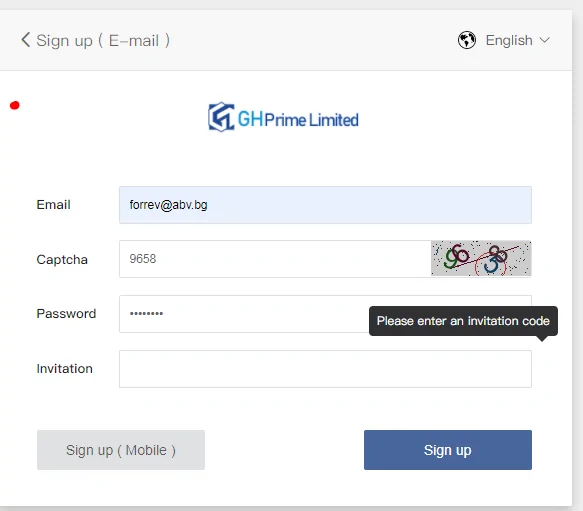Focus the Email field containing forrev@abv.bg
583x511 pixels.
(x=325, y=205)
